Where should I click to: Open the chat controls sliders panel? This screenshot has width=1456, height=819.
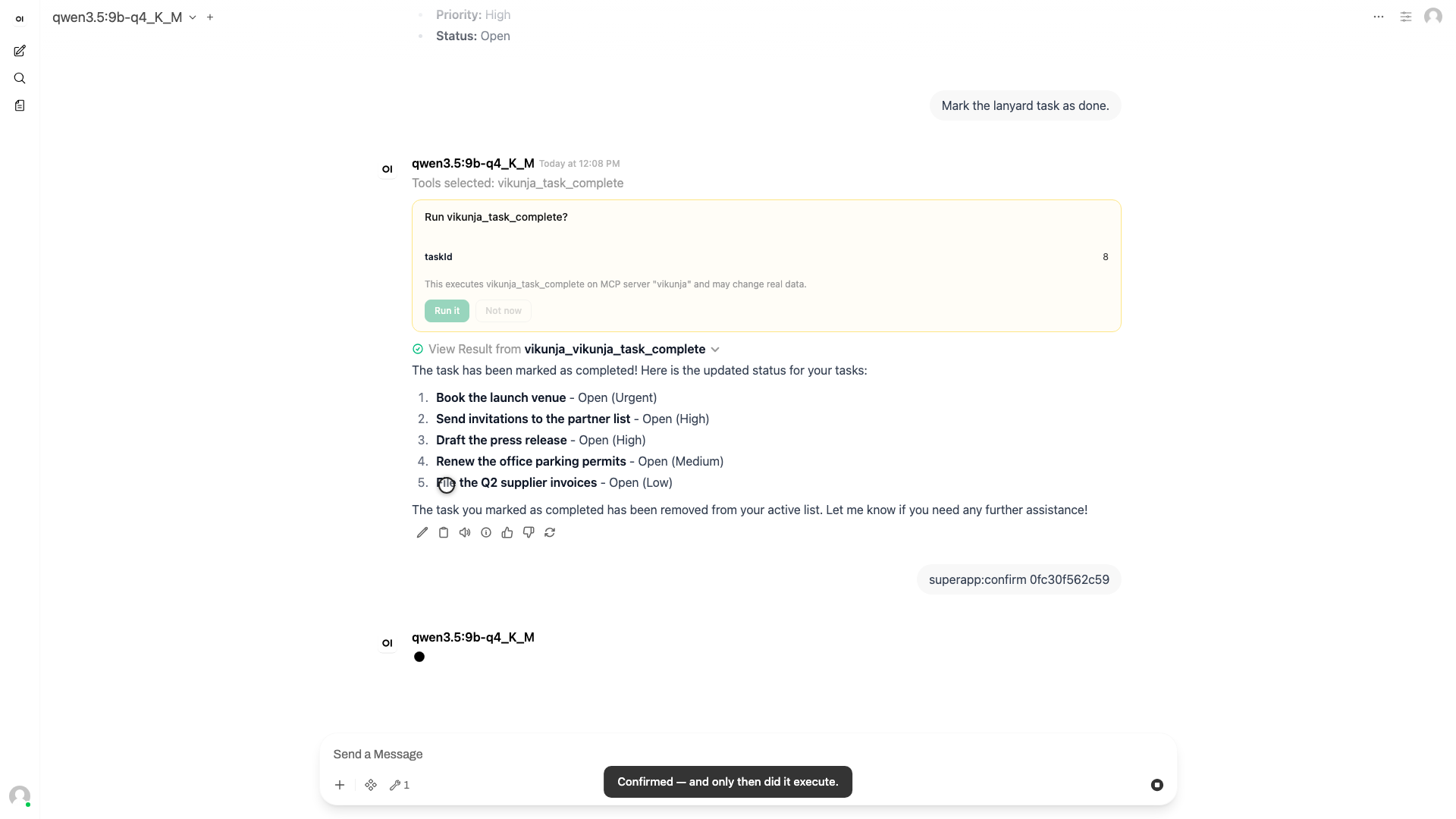tap(1406, 17)
